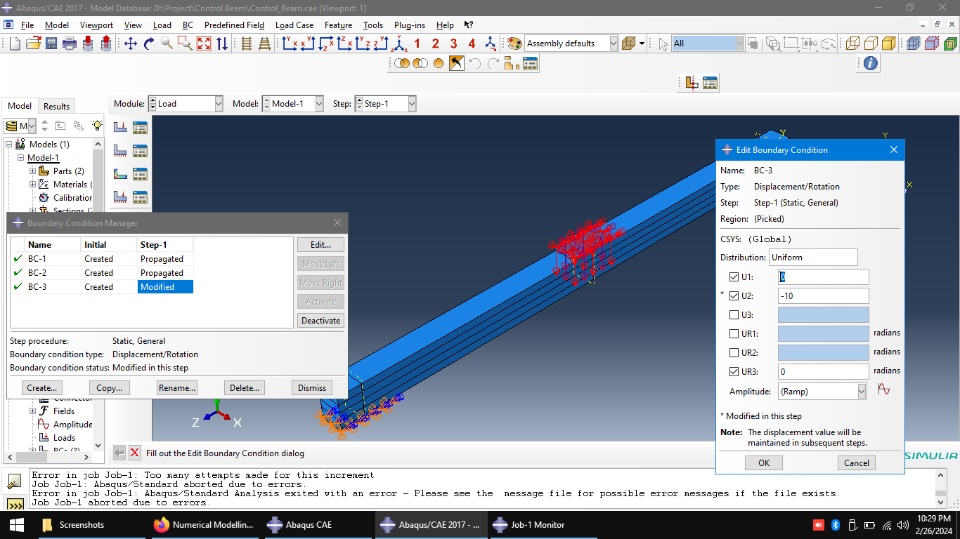Select the Rotate View tool

pyautogui.click(x=148, y=43)
